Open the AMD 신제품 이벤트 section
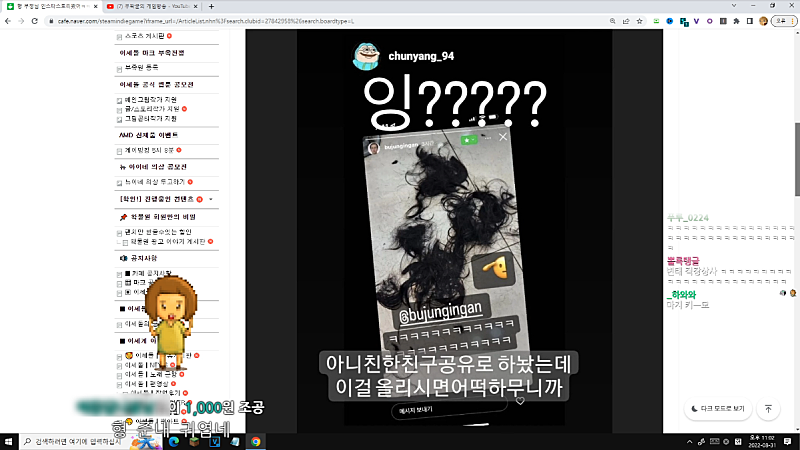Image resolution: width=800 pixels, height=450 pixels. pos(148,135)
